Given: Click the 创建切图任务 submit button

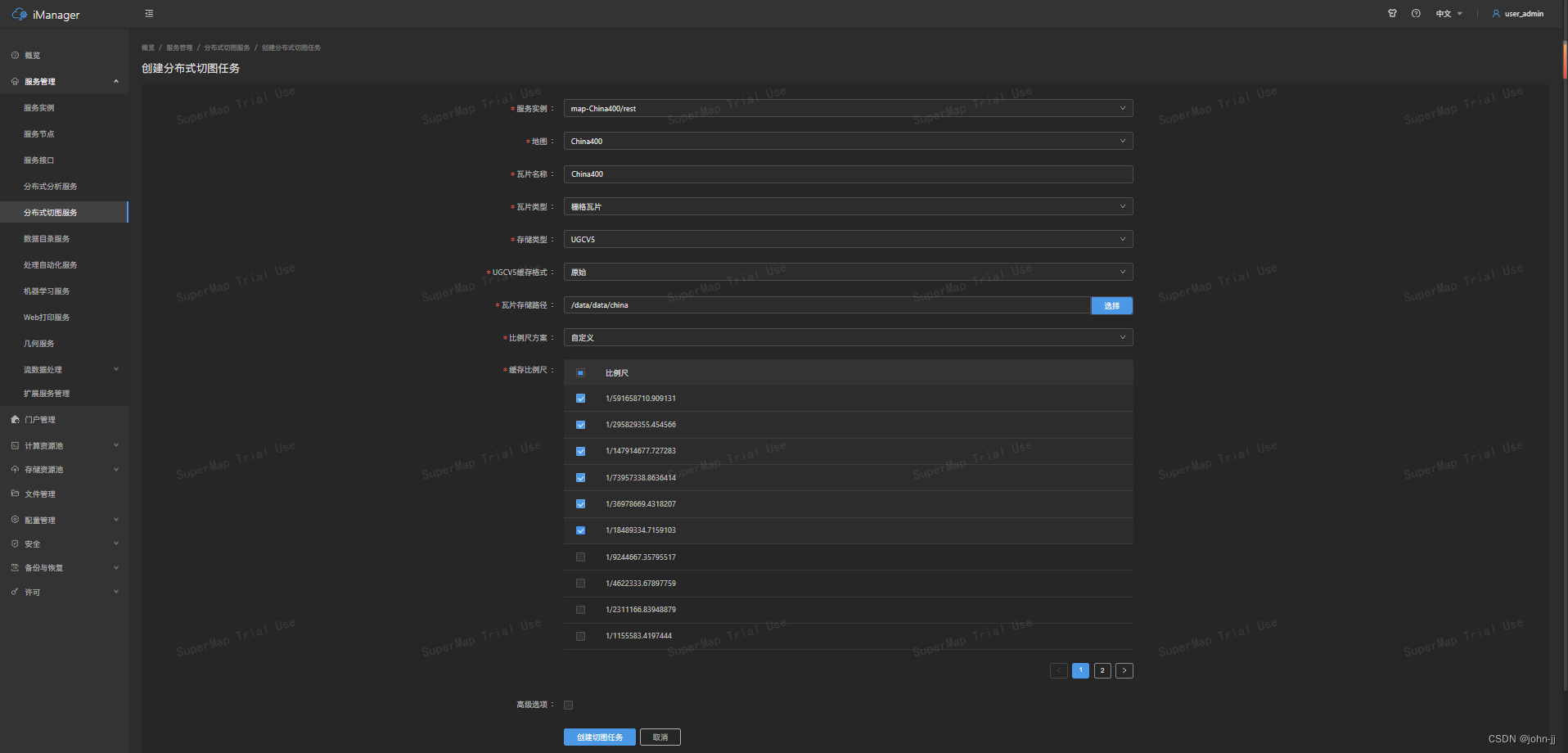Looking at the screenshot, I should pos(600,737).
